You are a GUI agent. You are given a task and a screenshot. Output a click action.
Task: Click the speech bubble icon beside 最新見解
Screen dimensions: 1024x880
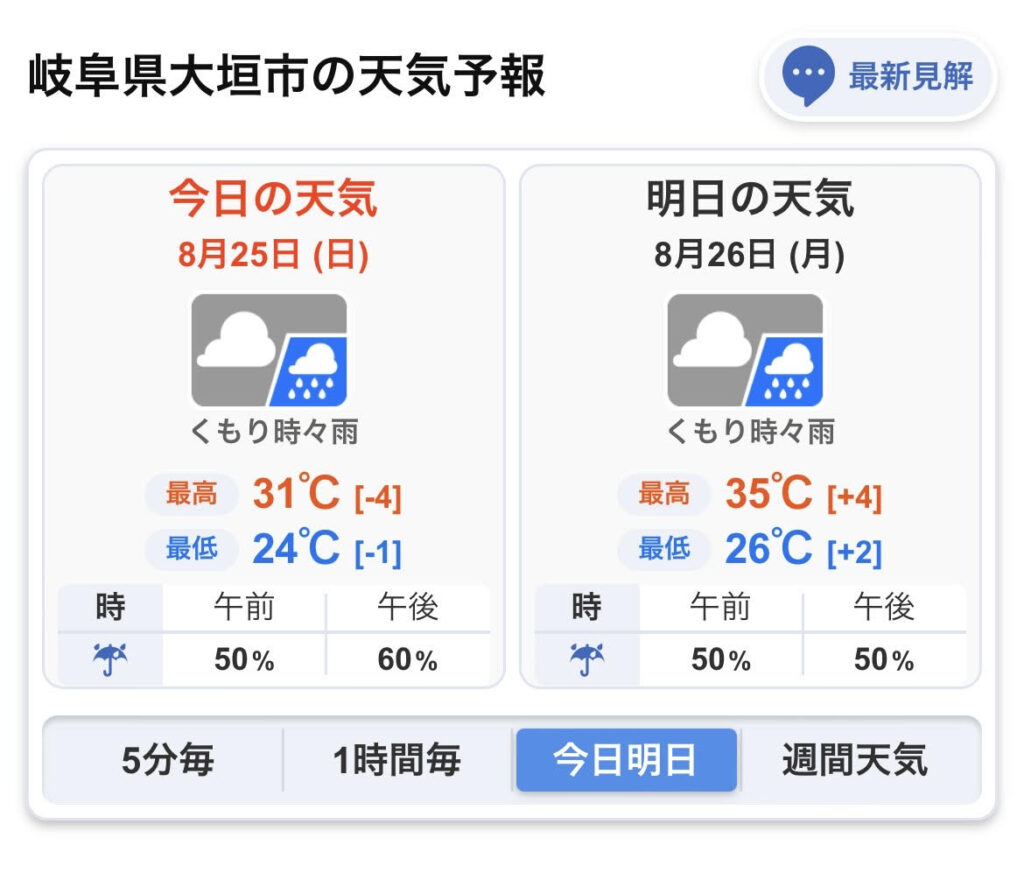(x=808, y=75)
